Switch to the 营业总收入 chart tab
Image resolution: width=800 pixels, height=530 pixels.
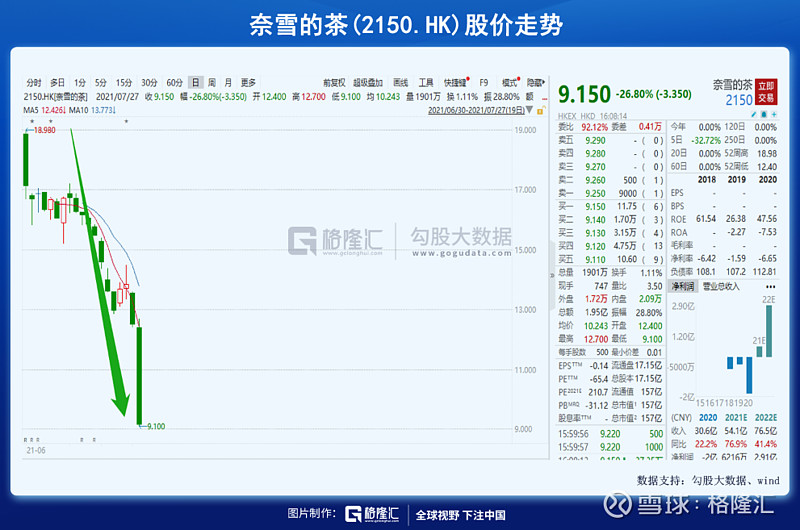point(721,287)
